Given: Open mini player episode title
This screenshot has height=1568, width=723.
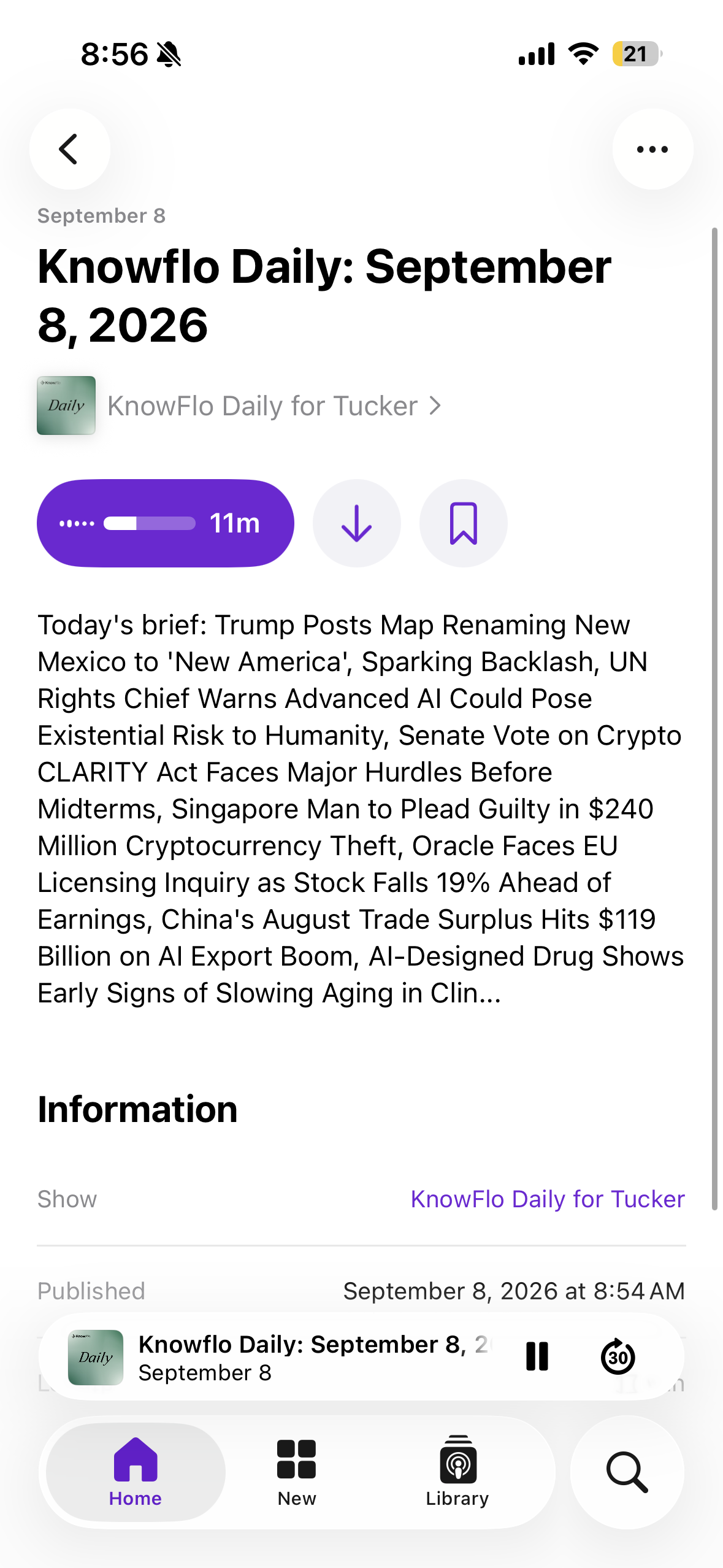Looking at the screenshot, I should pyautogui.click(x=314, y=1343).
